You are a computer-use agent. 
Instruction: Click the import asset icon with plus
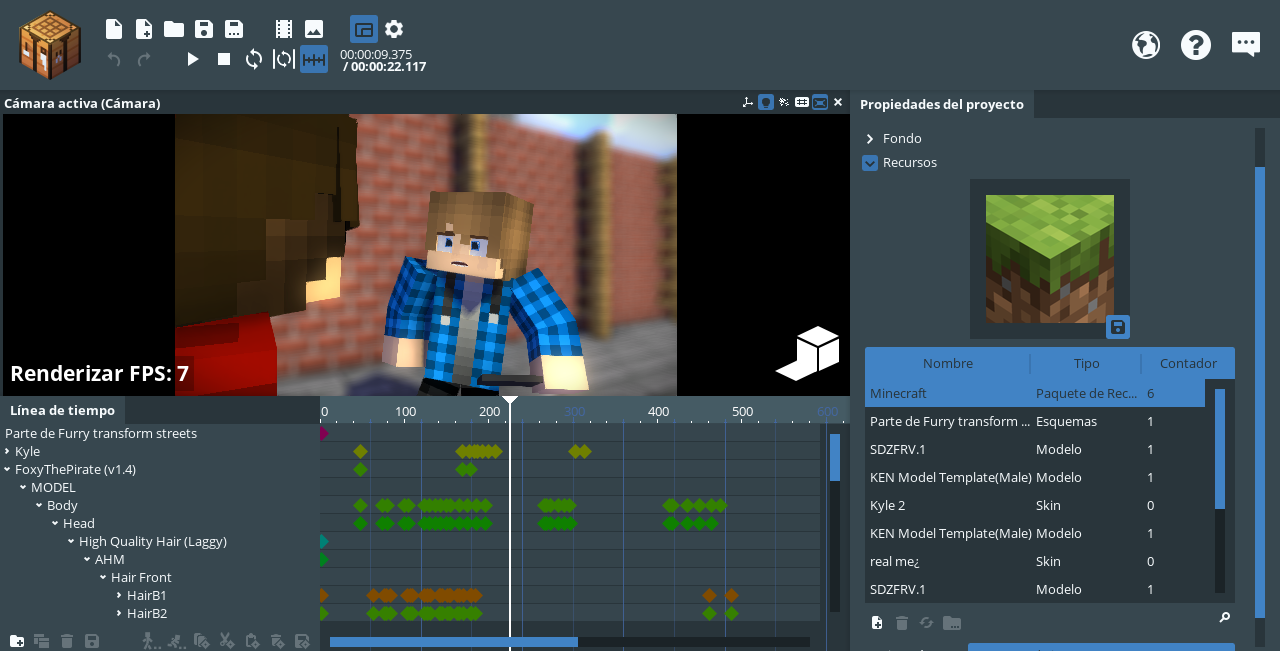(144, 29)
